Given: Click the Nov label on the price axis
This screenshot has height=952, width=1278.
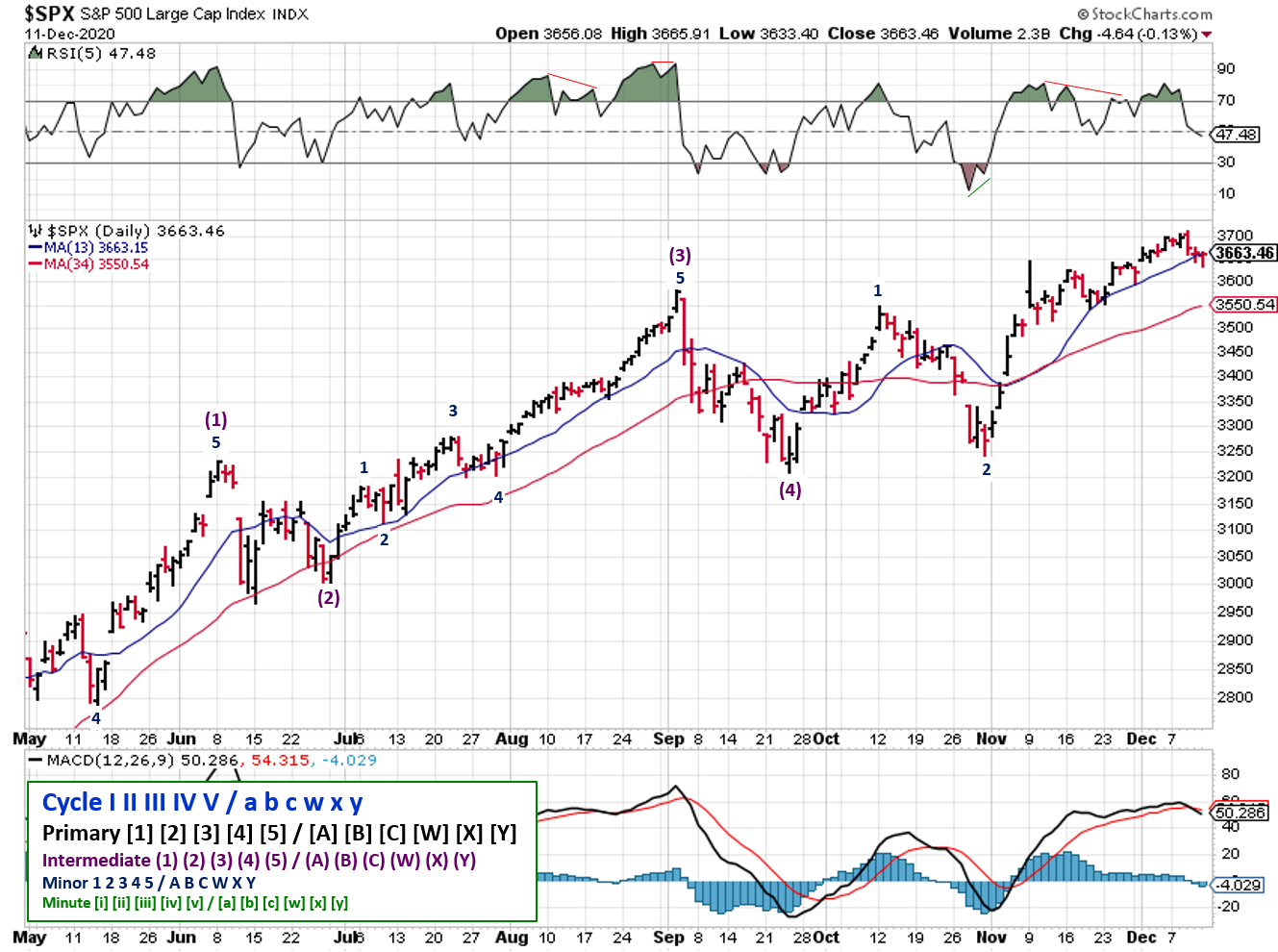Looking at the screenshot, I should point(991,739).
